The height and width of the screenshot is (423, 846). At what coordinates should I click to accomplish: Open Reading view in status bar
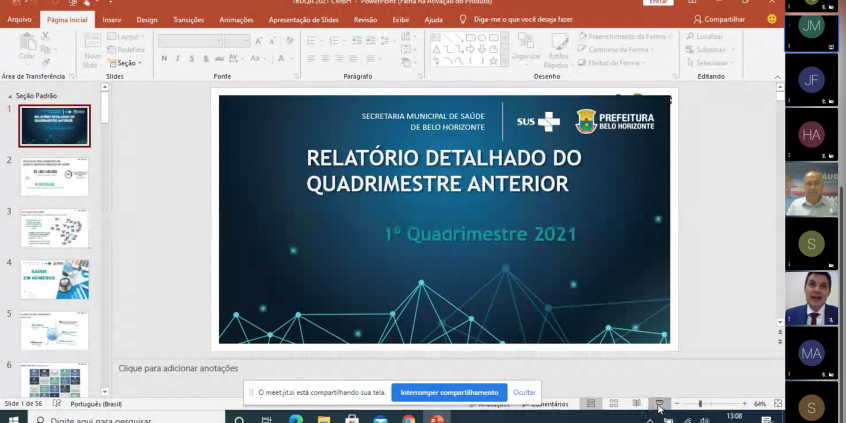(x=637, y=404)
